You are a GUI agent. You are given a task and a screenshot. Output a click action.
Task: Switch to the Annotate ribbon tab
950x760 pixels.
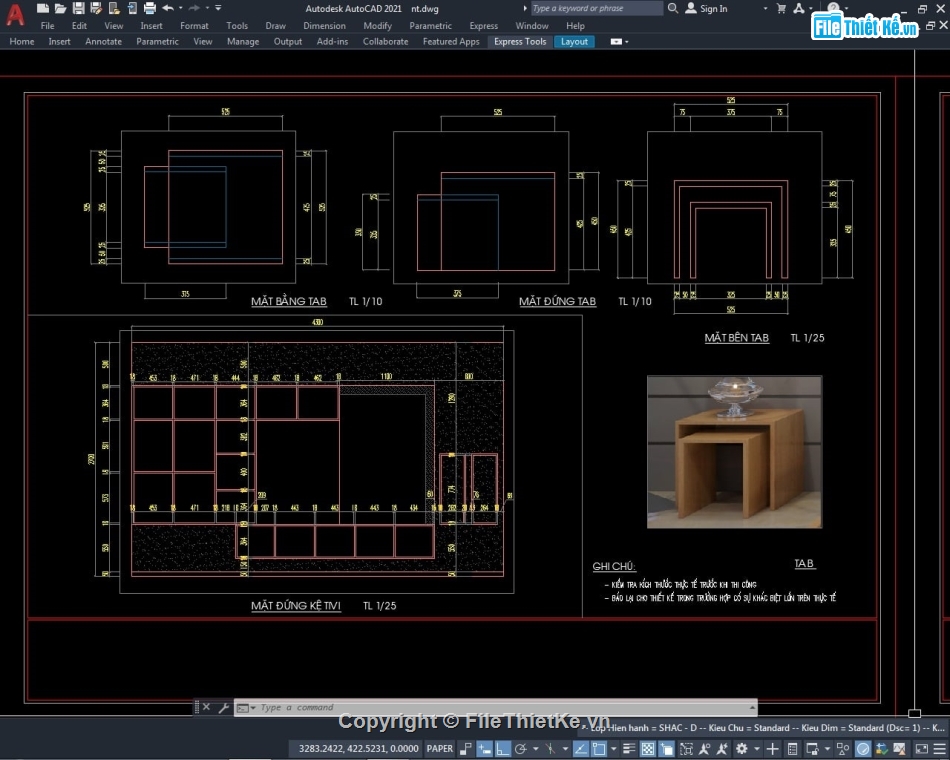point(103,41)
